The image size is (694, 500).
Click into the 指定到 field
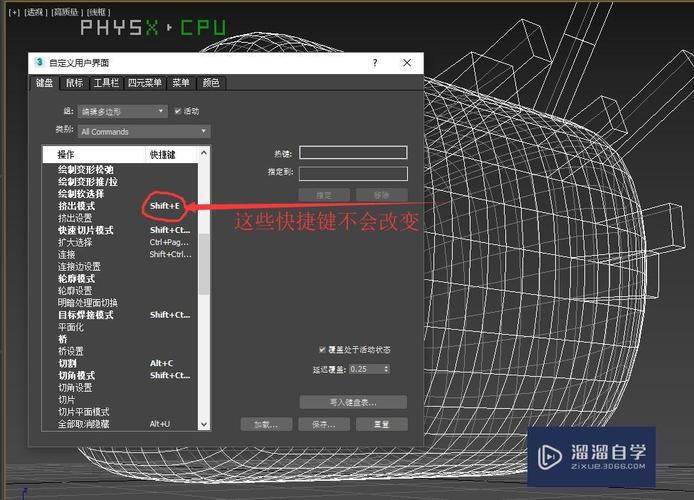[x=353, y=173]
